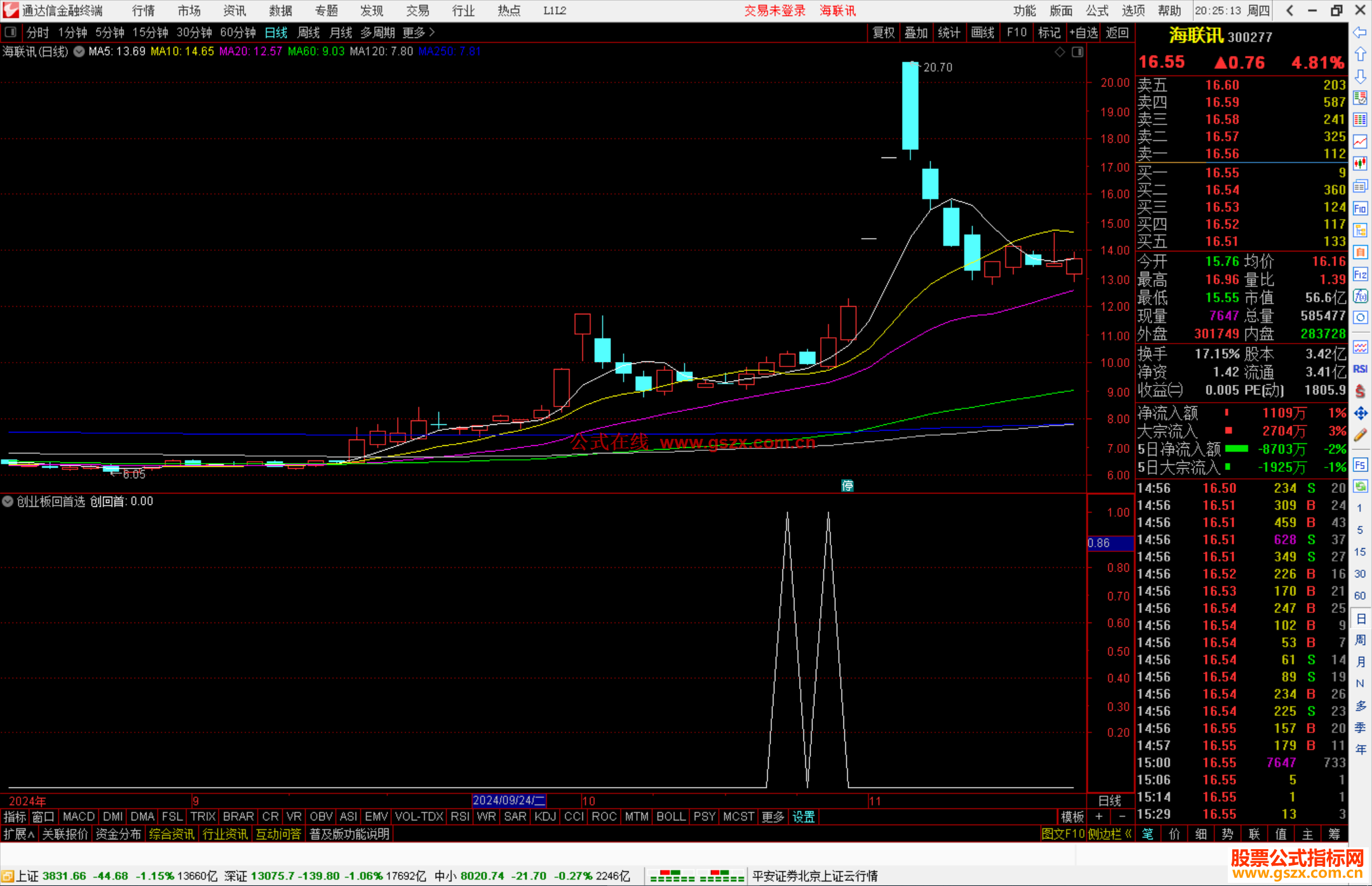
Task: Zoom out the chart with minus button
Action: (x=1122, y=817)
